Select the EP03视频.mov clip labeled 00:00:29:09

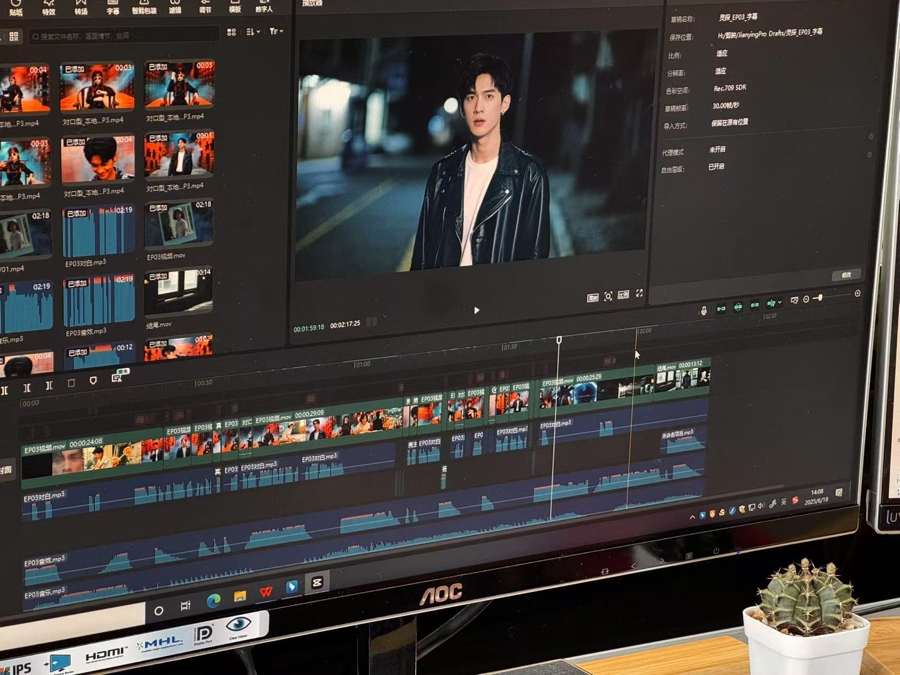pos(328,426)
